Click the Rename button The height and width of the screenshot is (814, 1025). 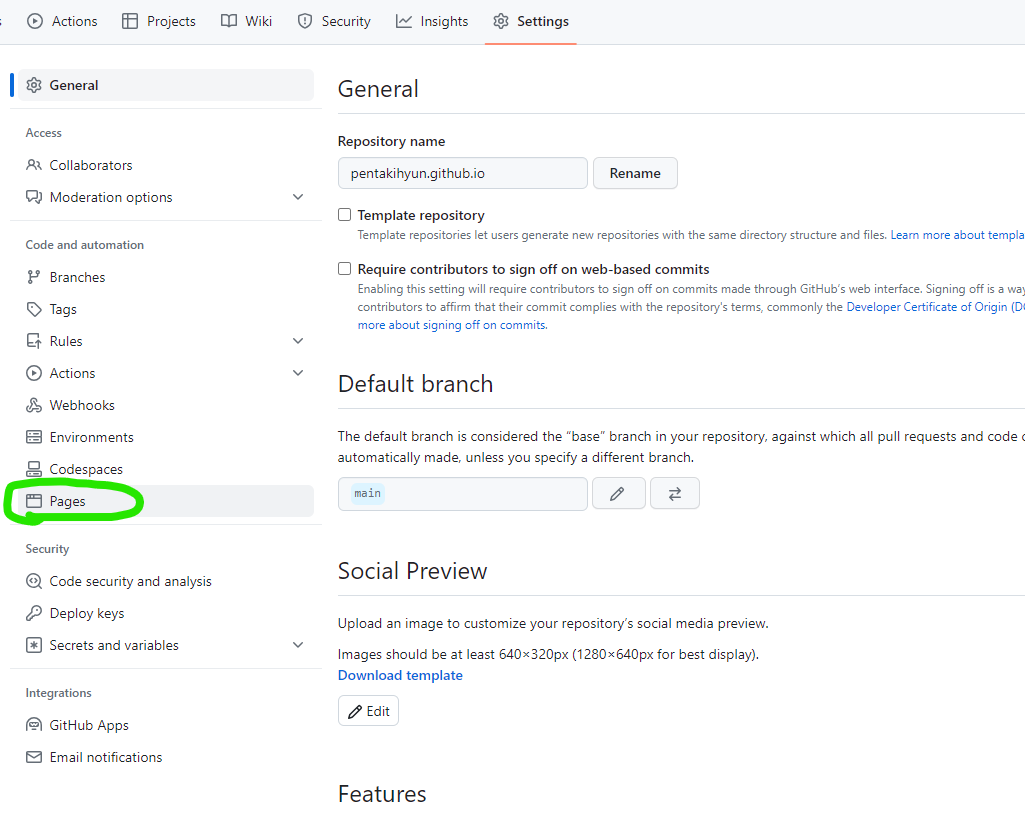[x=635, y=173]
